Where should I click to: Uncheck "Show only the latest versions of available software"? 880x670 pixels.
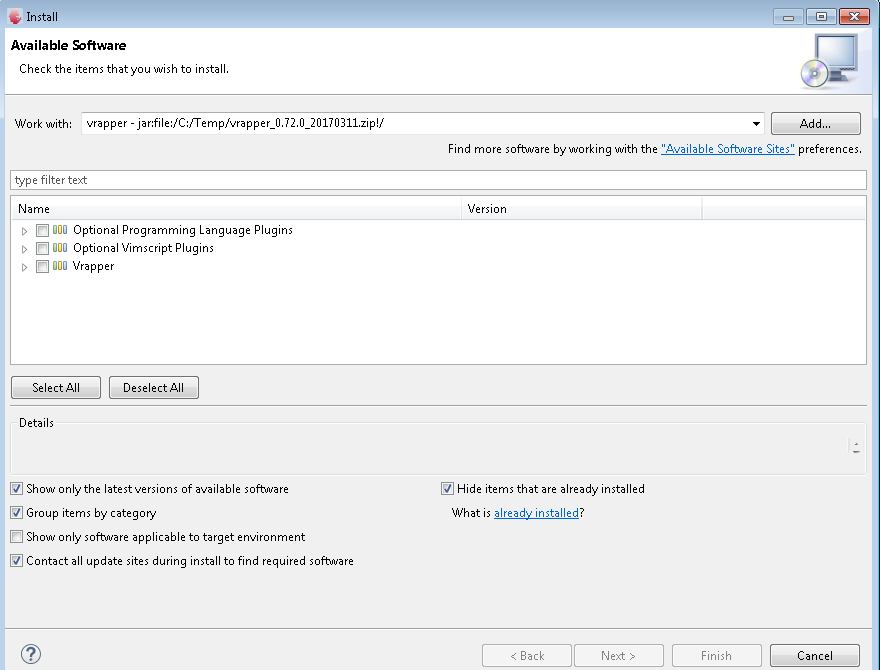16,488
